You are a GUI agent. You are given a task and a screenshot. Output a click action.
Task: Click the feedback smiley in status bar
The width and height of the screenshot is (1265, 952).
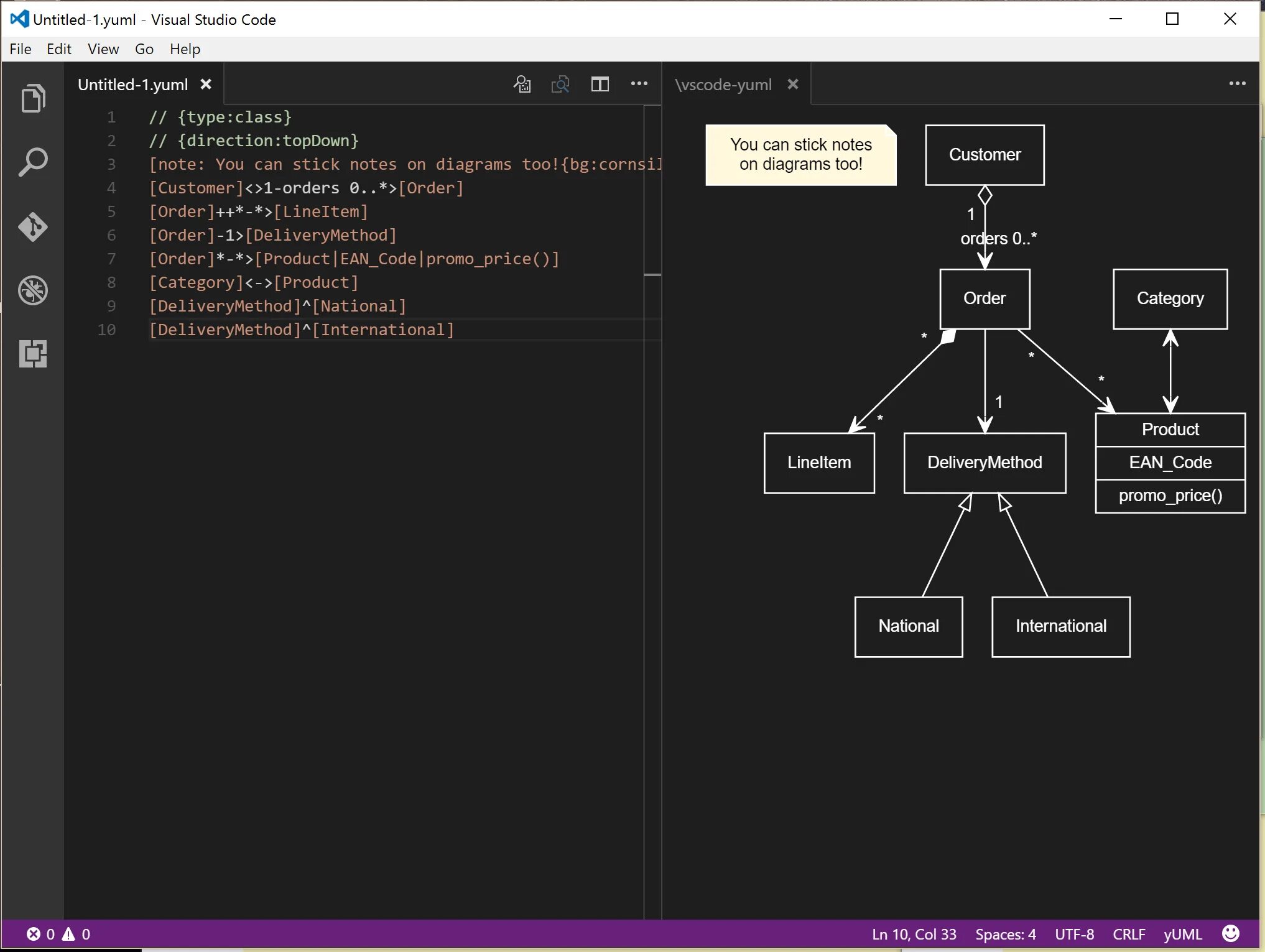point(1230,933)
